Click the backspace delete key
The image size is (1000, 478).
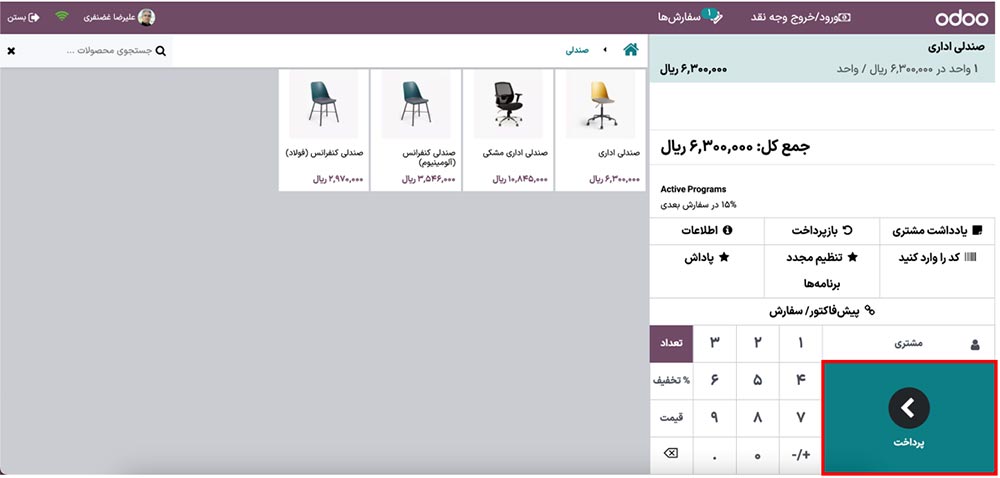[x=672, y=454]
